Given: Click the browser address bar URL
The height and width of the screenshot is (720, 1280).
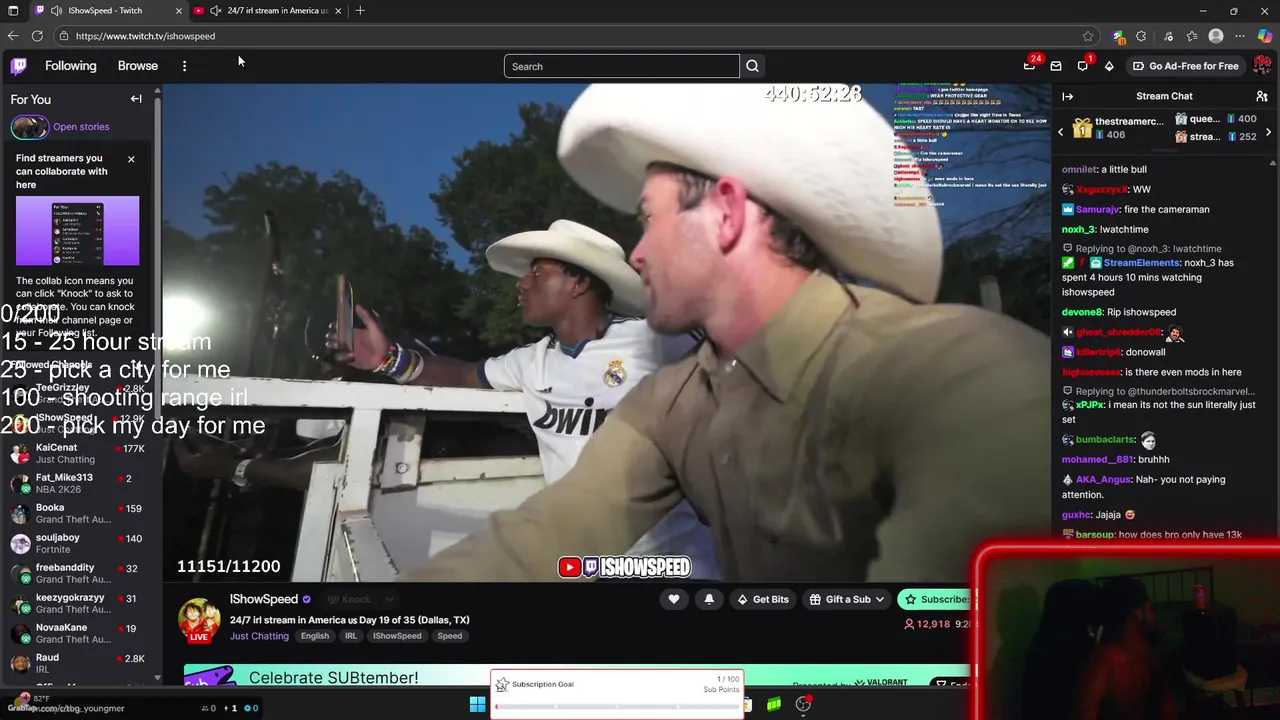Looking at the screenshot, I should tap(145, 36).
